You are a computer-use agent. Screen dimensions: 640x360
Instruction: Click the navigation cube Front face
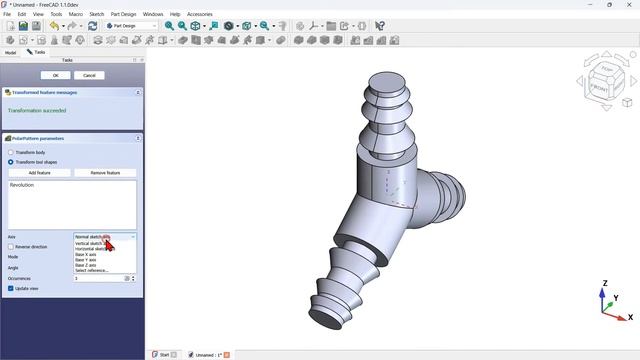coord(600,87)
